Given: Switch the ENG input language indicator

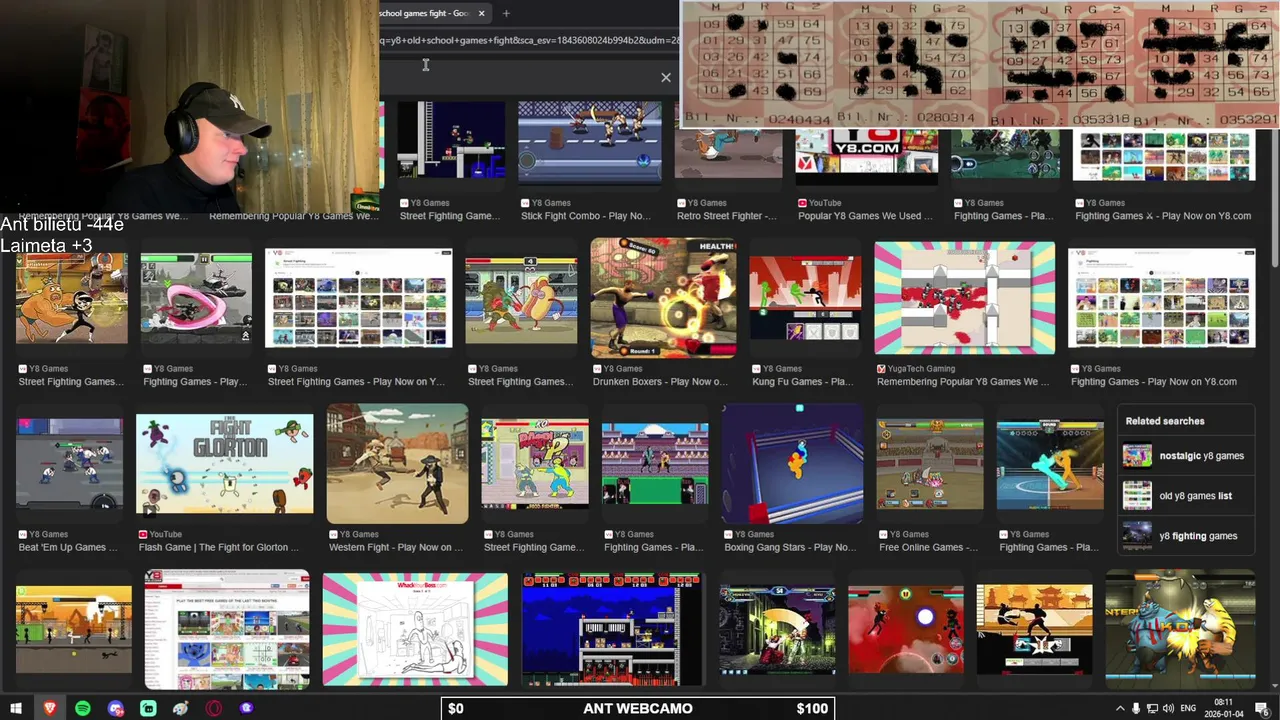Looking at the screenshot, I should click(1190, 708).
